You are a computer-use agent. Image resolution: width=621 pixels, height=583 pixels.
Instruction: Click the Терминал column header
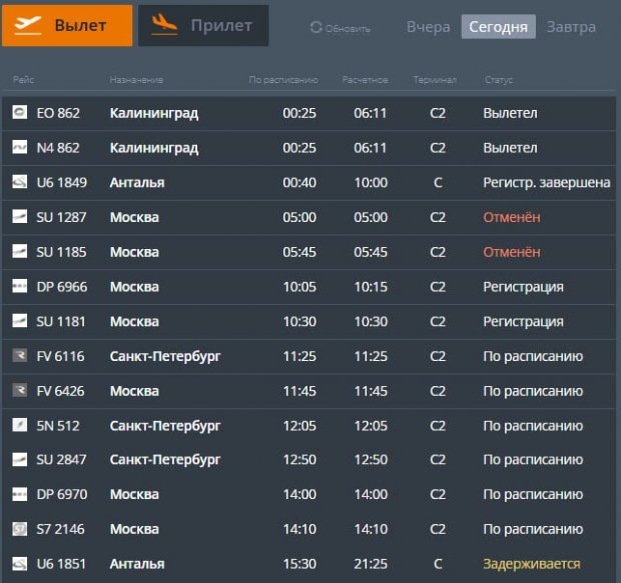(x=434, y=80)
